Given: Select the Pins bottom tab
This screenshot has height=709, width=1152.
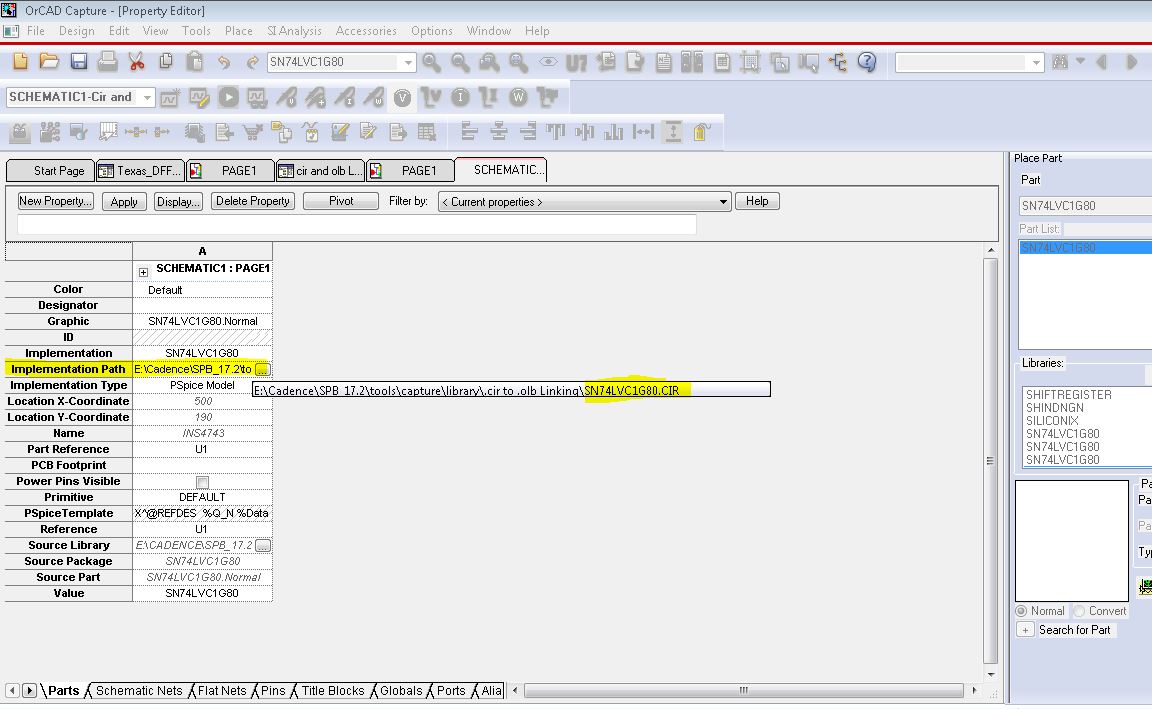Looking at the screenshot, I should pos(273,691).
